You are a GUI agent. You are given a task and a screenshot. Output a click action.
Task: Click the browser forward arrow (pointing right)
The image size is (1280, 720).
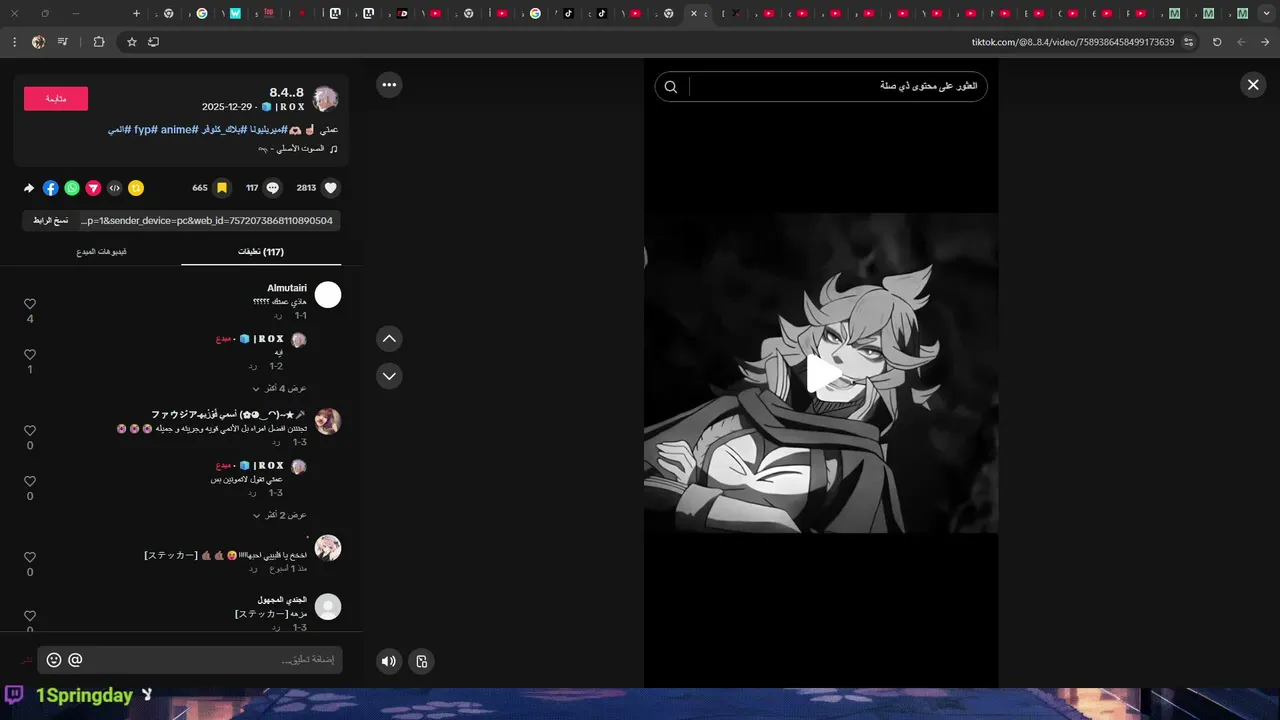(1265, 42)
